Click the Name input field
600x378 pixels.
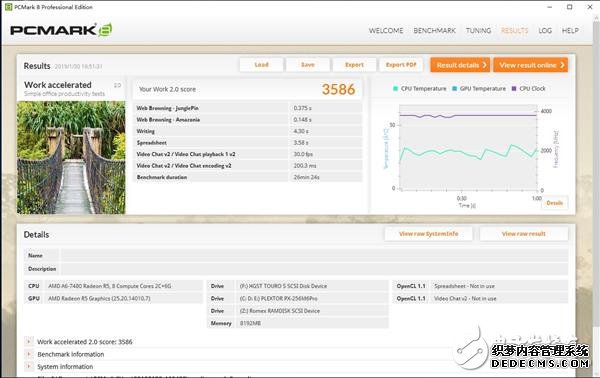[x=315, y=255]
